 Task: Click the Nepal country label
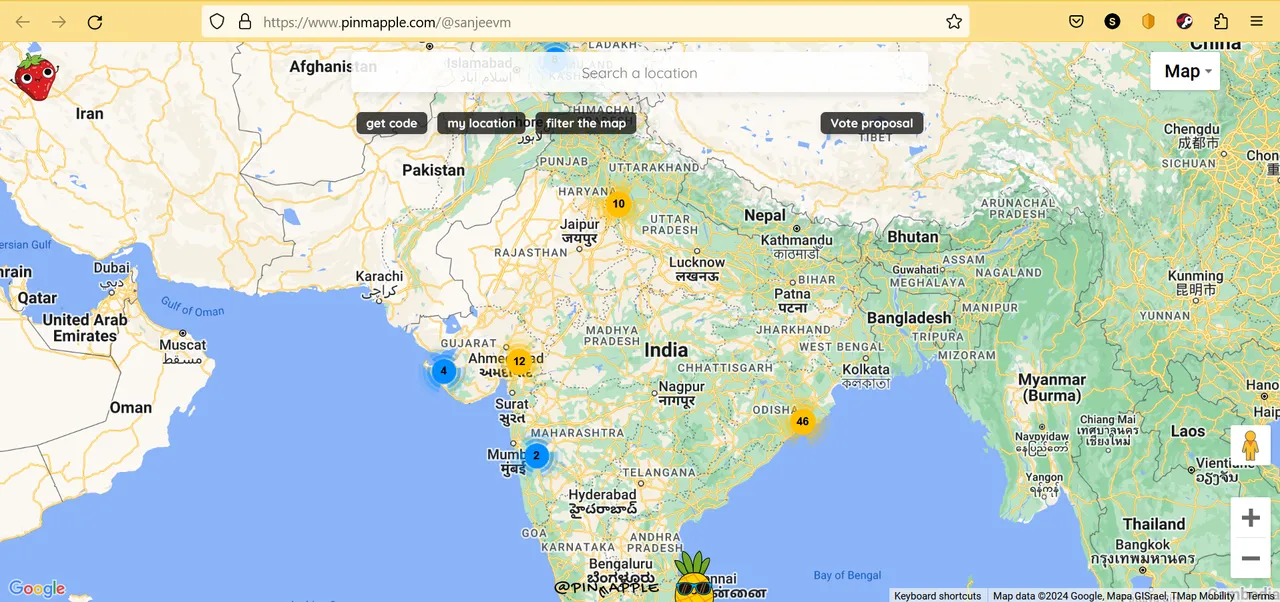pos(765,215)
